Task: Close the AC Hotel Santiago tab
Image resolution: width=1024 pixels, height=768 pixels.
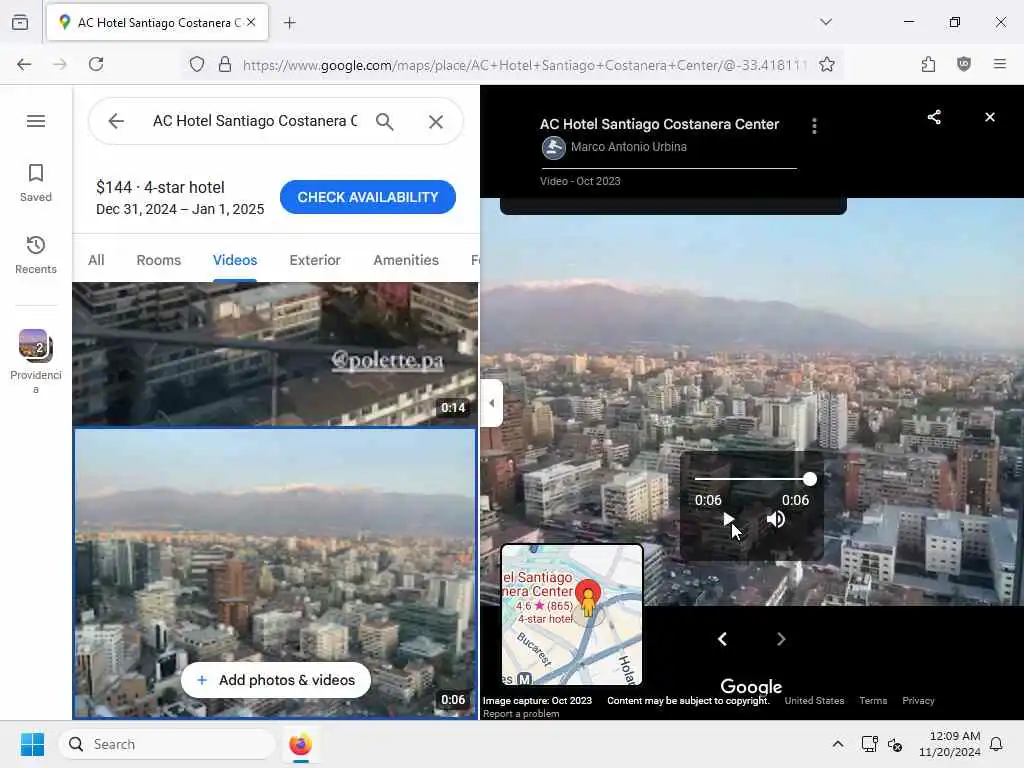Action: 251,22
